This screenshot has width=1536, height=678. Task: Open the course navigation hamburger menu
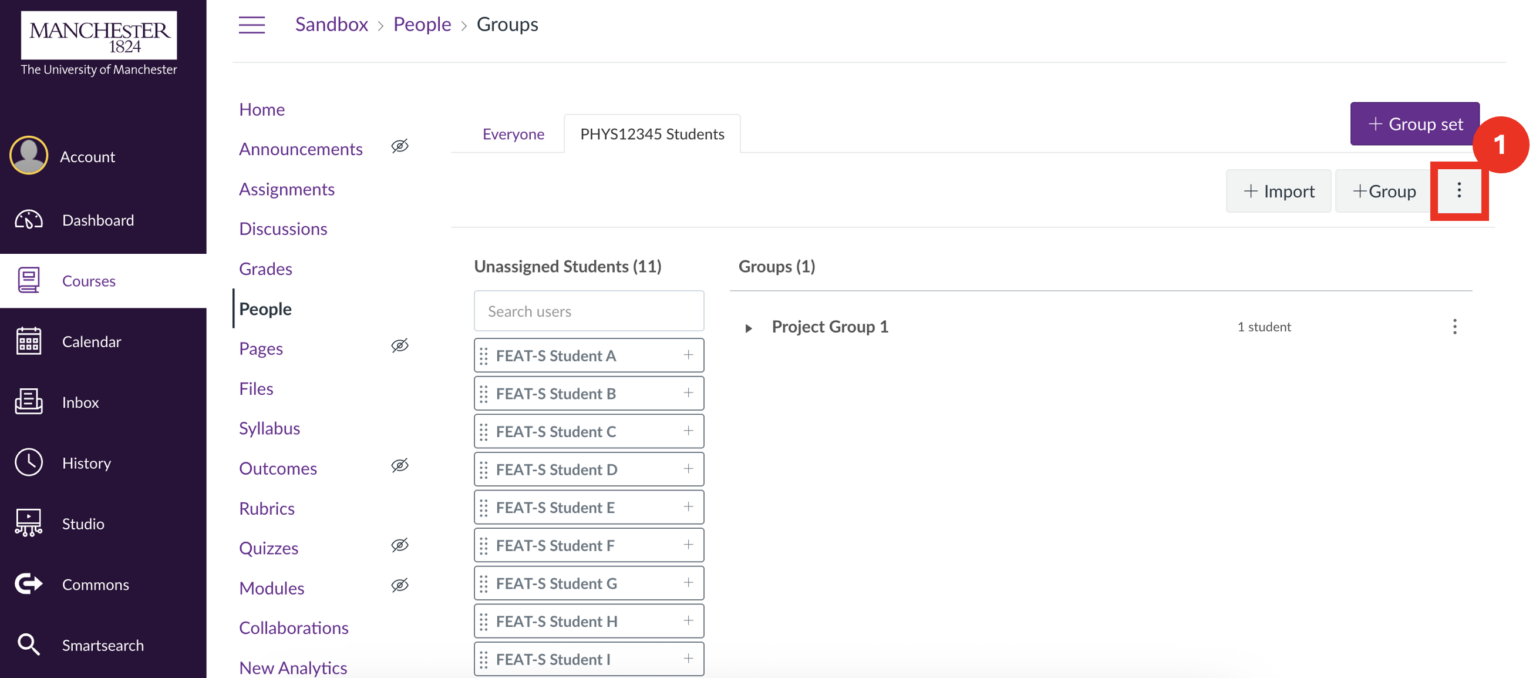tap(251, 25)
